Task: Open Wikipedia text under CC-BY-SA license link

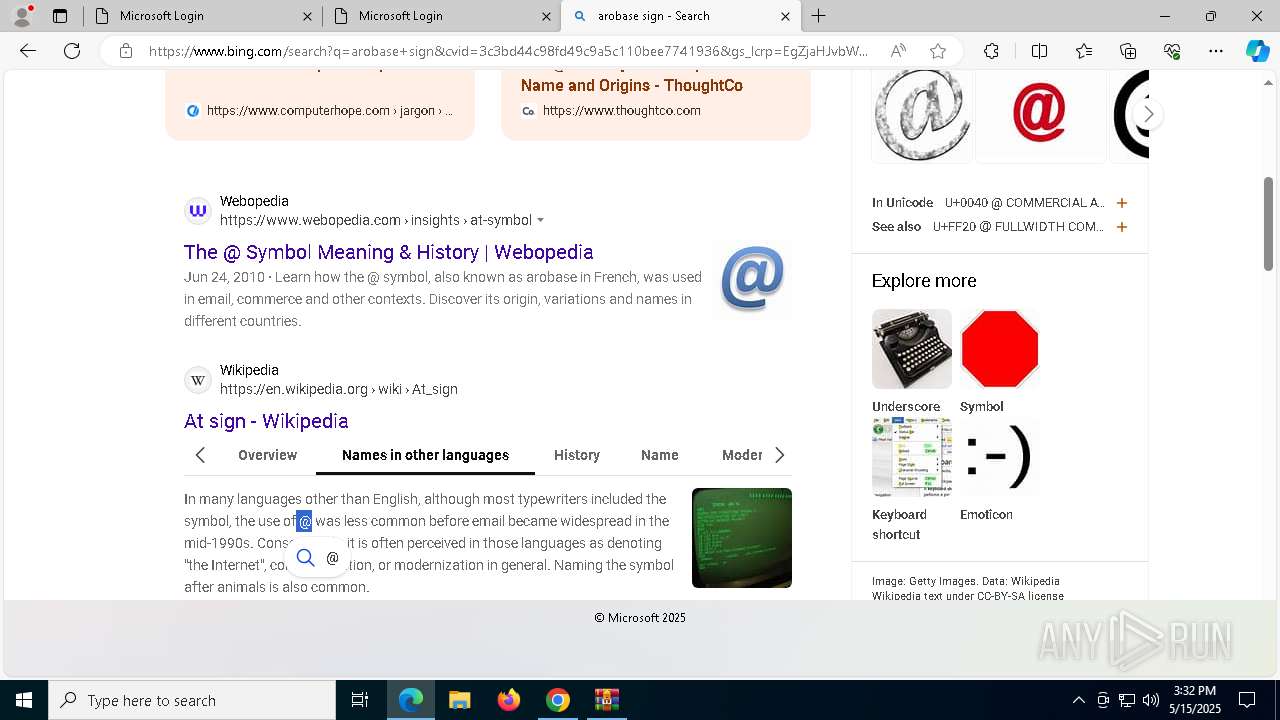Action: pos(968,596)
